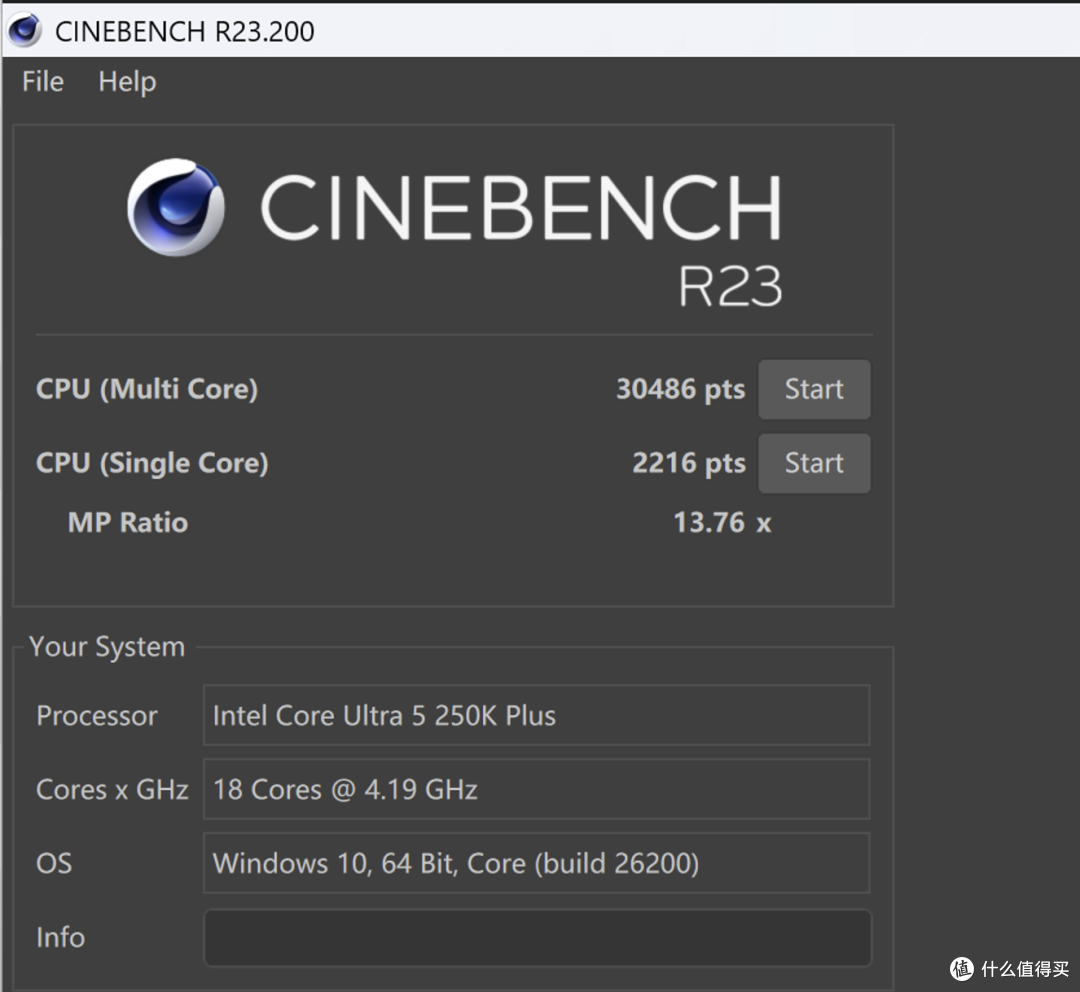Click the R23 version text under the logo
This screenshot has width=1080, height=992.
point(730,286)
